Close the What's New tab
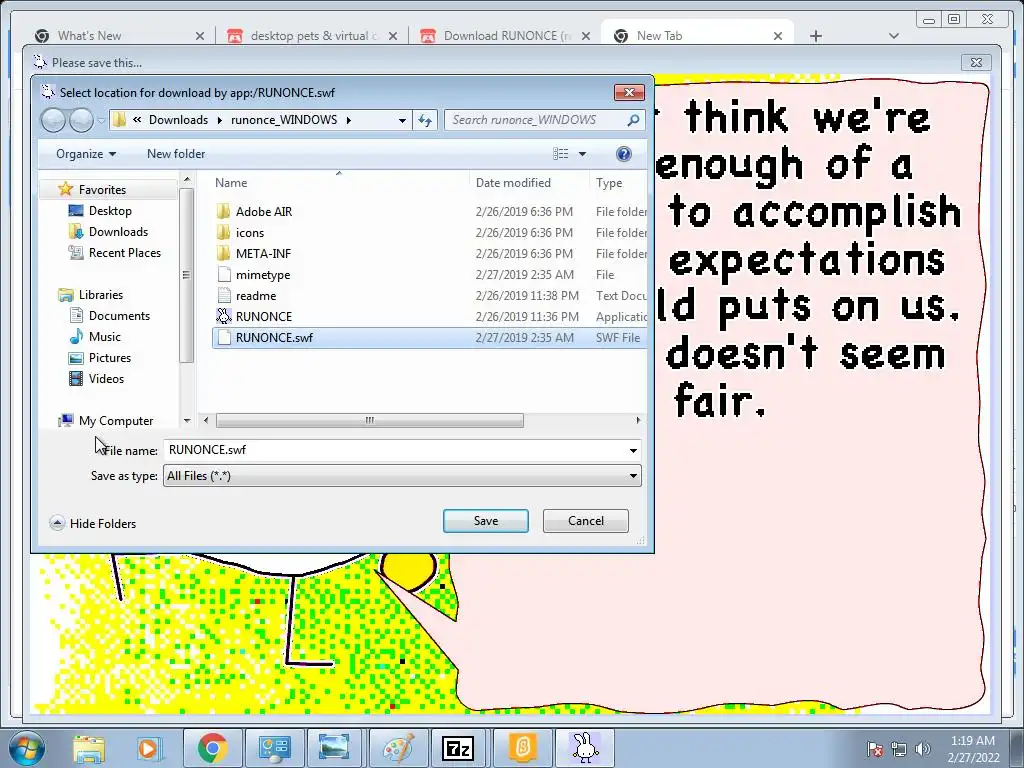The height and width of the screenshot is (768, 1024). click(200, 36)
